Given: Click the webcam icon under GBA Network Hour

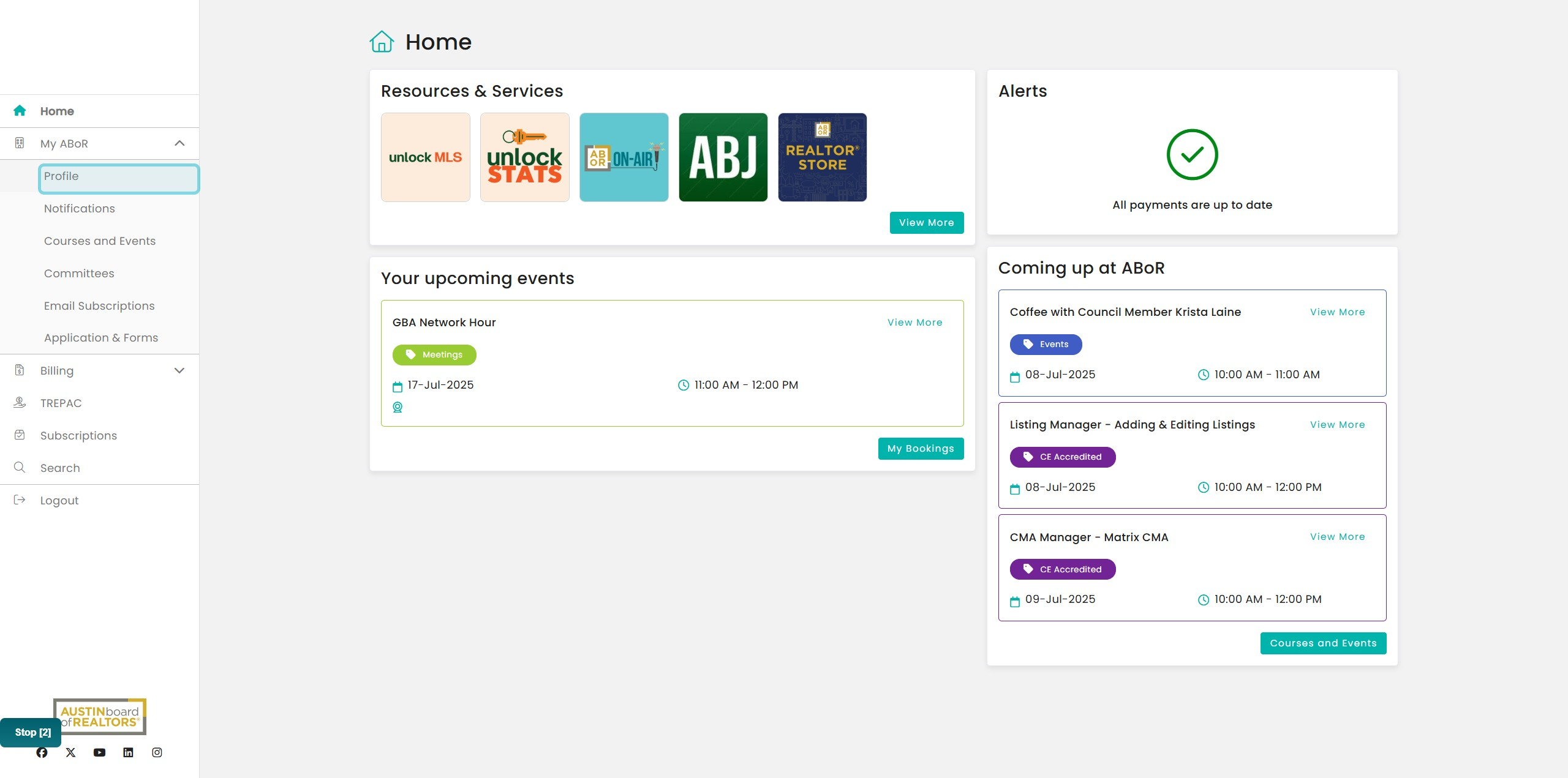Looking at the screenshot, I should point(398,407).
